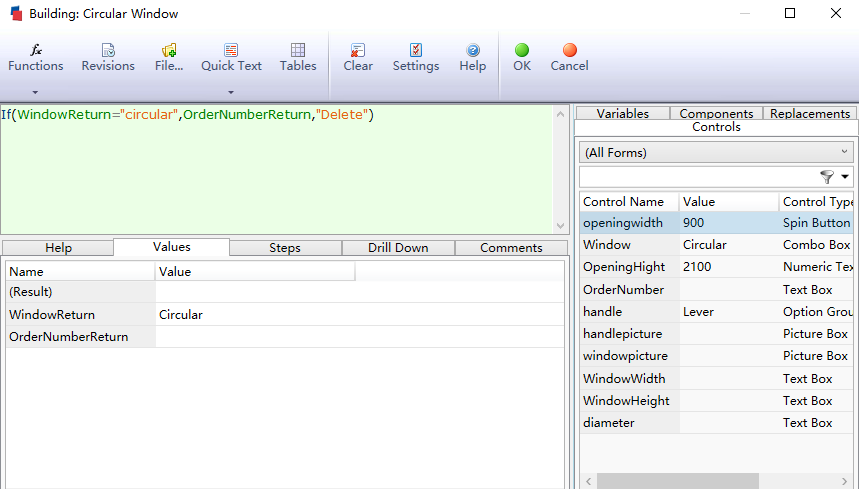The height and width of the screenshot is (489, 859).
Task: Click the controls filter text field
Action: coord(697,177)
